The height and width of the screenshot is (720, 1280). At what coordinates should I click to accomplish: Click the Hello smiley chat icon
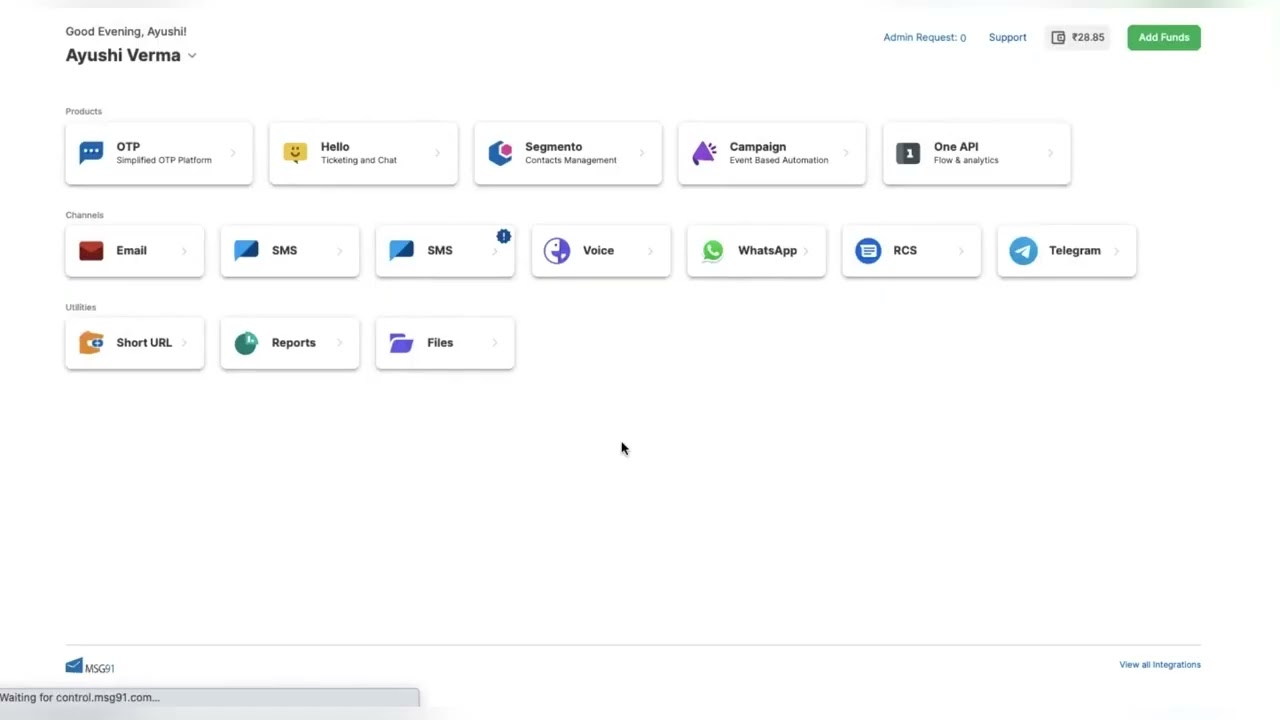[295, 153]
